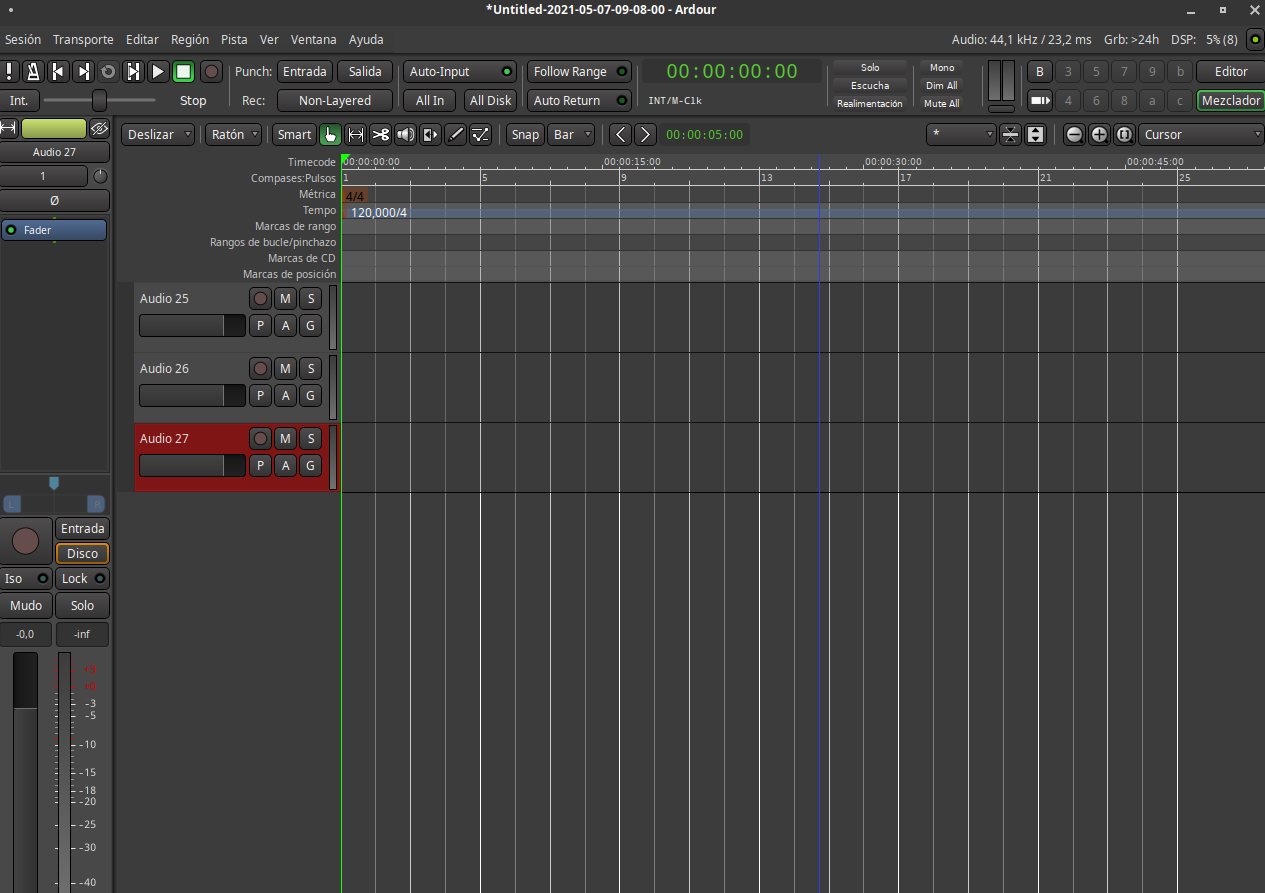This screenshot has height=893, width=1265.
Task: Click the Mezclador button
Action: tap(1230, 101)
